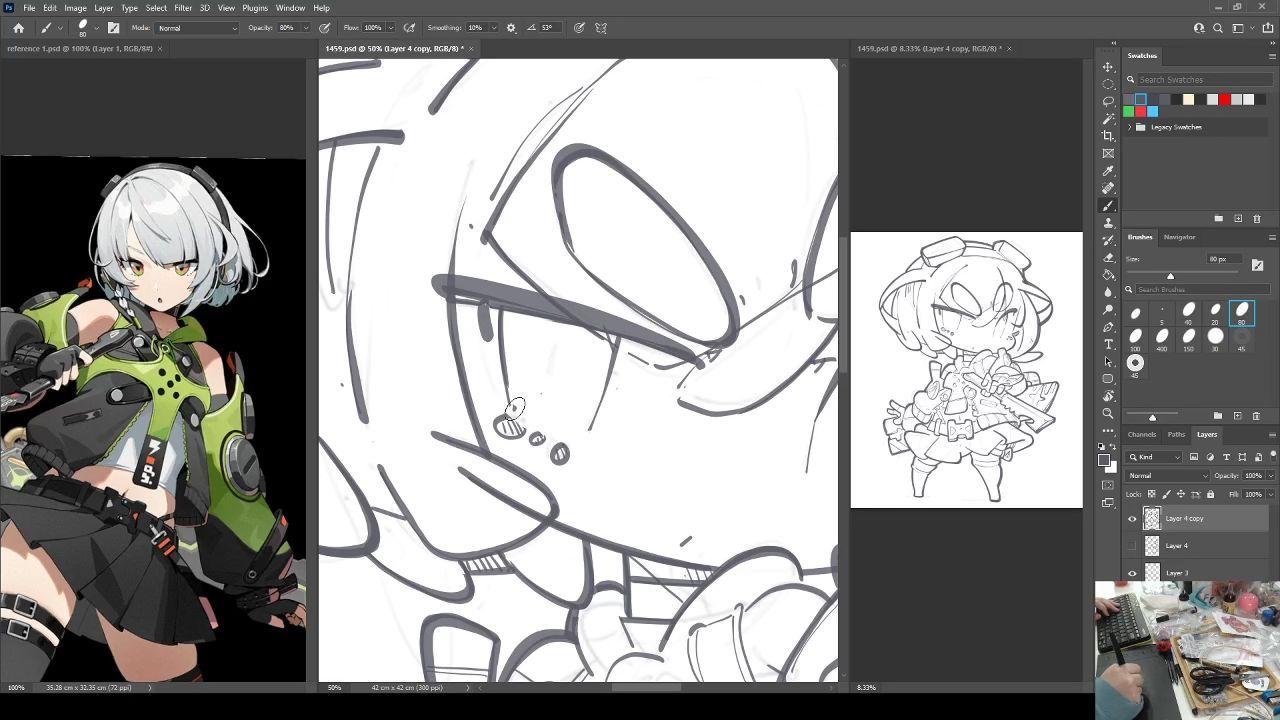This screenshot has height=720, width=1280.
Task: Select the Lasso tool
Action: (1108, 101)
